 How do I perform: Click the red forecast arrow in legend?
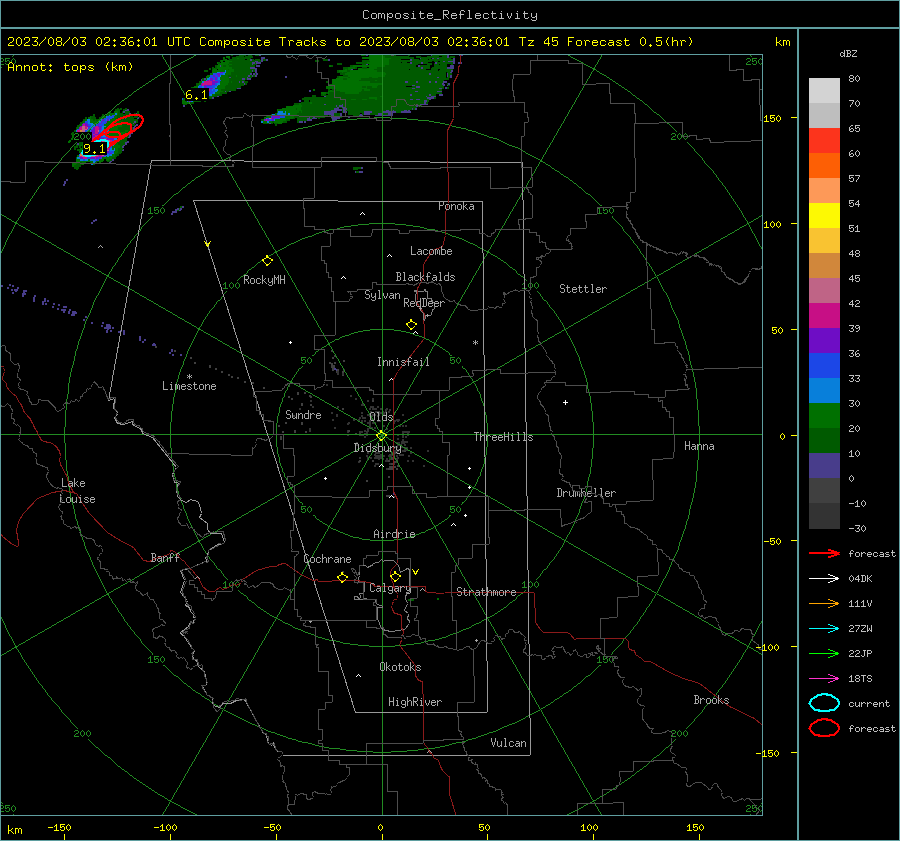pos(824,553)
